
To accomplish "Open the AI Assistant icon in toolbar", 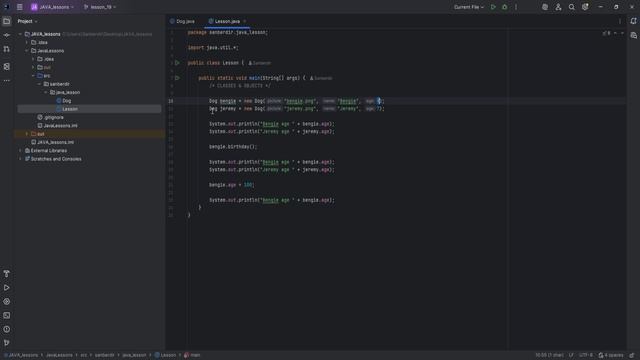I will click(x=545, y=7).
